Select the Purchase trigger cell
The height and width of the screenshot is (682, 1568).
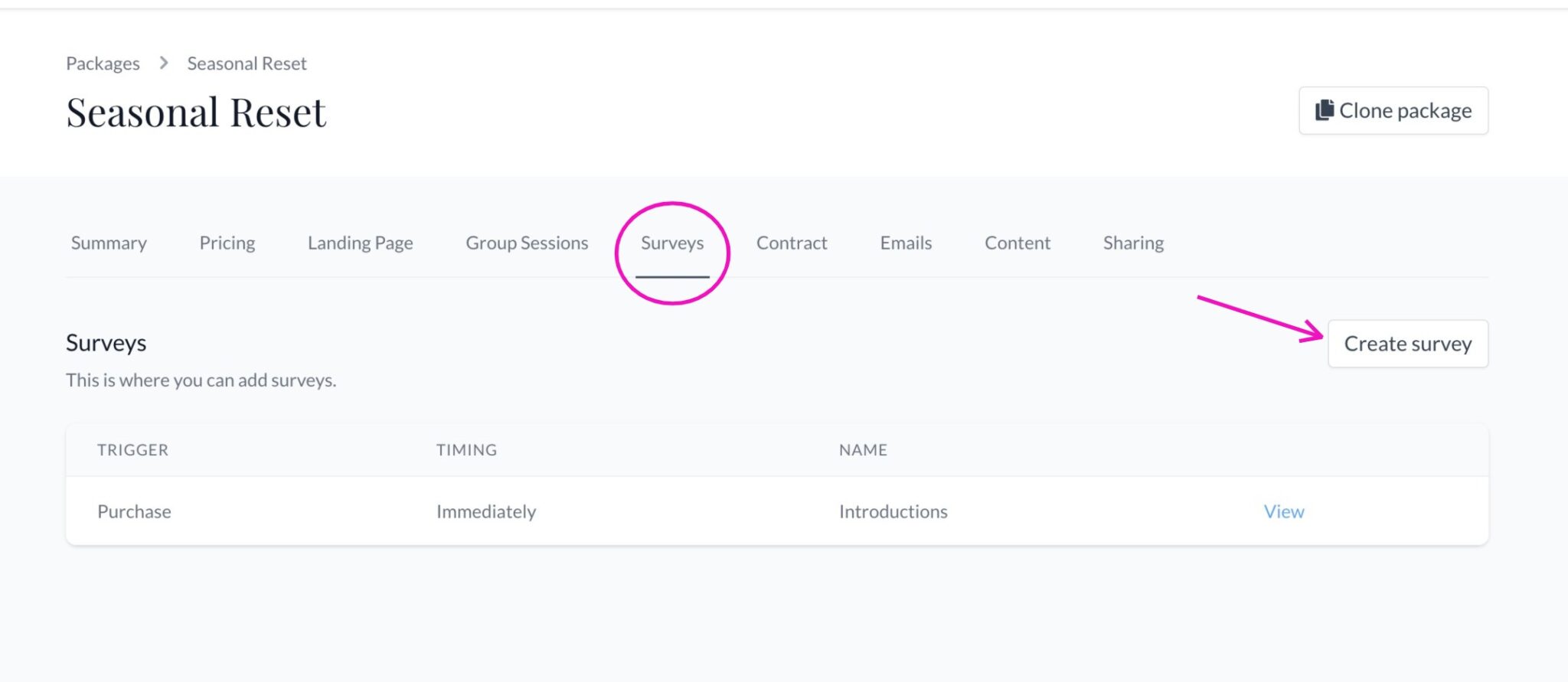(x=134, y=511)
